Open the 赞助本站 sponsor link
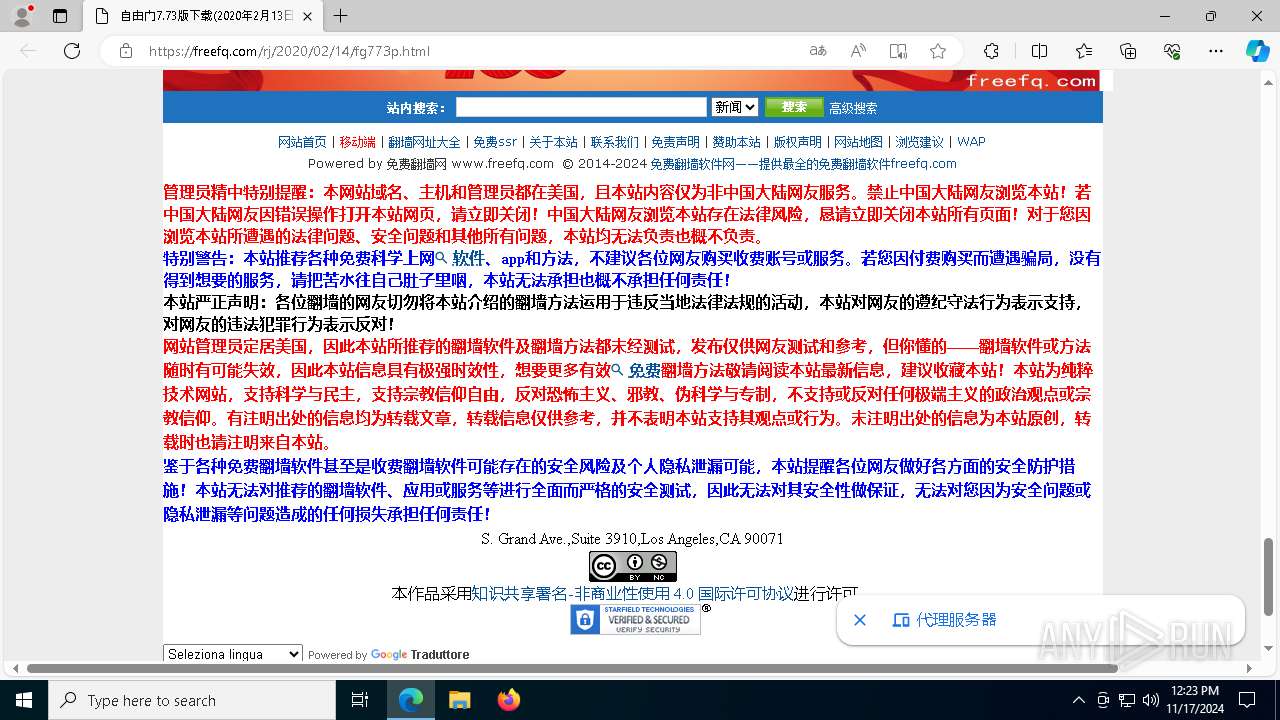The height and width of the screenshot is (720, 1280). pyautogui.click(x=736, y=142)
